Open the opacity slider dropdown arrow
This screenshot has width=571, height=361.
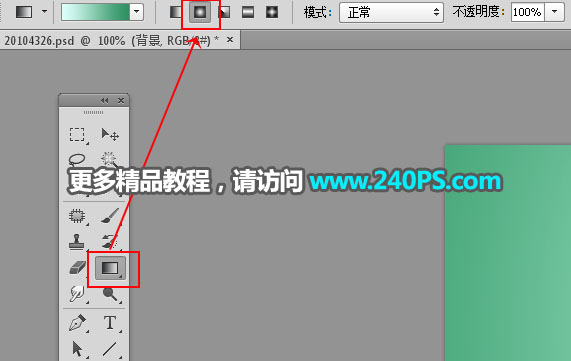point(554,12)
